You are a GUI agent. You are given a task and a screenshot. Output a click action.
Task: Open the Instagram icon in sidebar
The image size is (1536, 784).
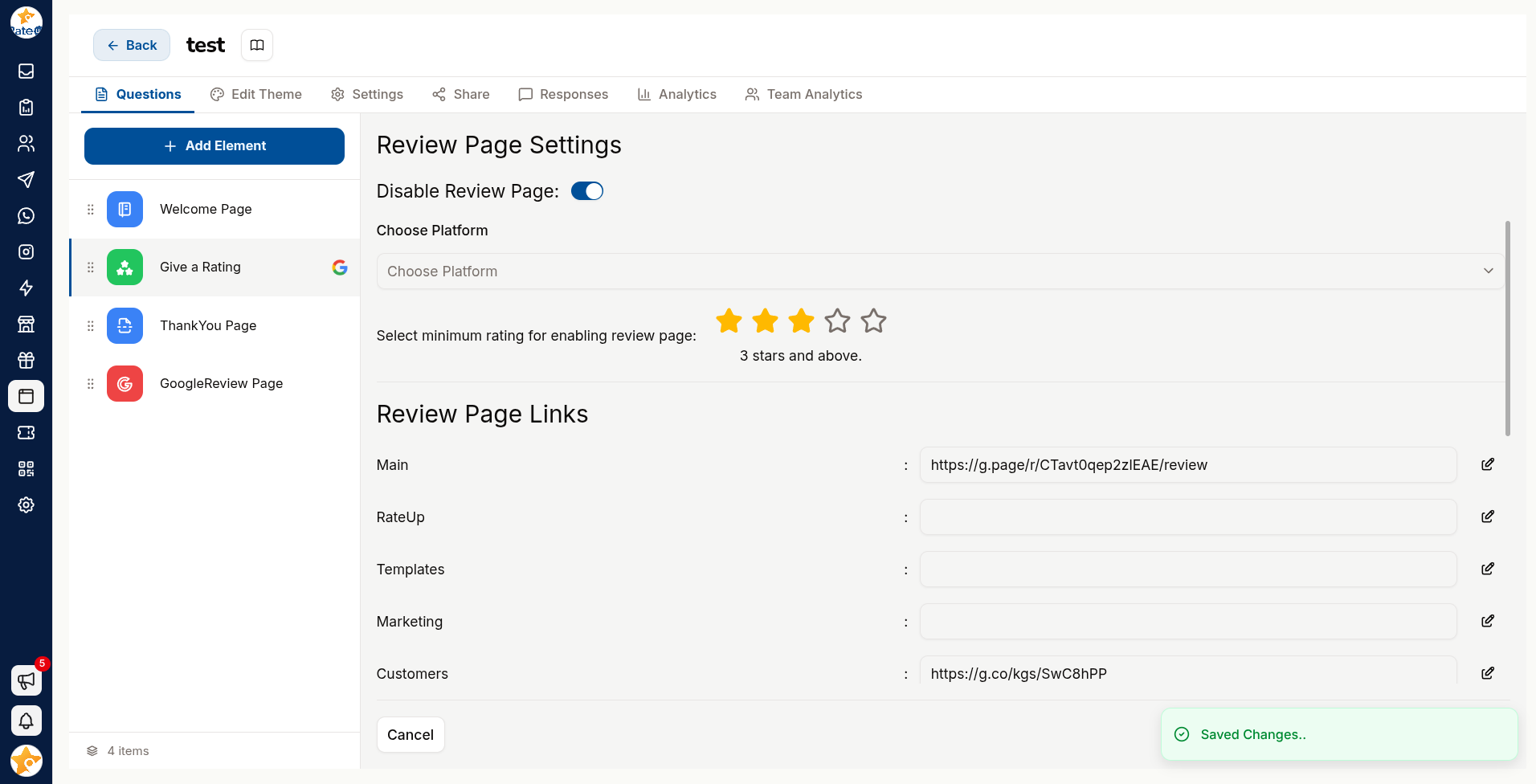(26, 252)
